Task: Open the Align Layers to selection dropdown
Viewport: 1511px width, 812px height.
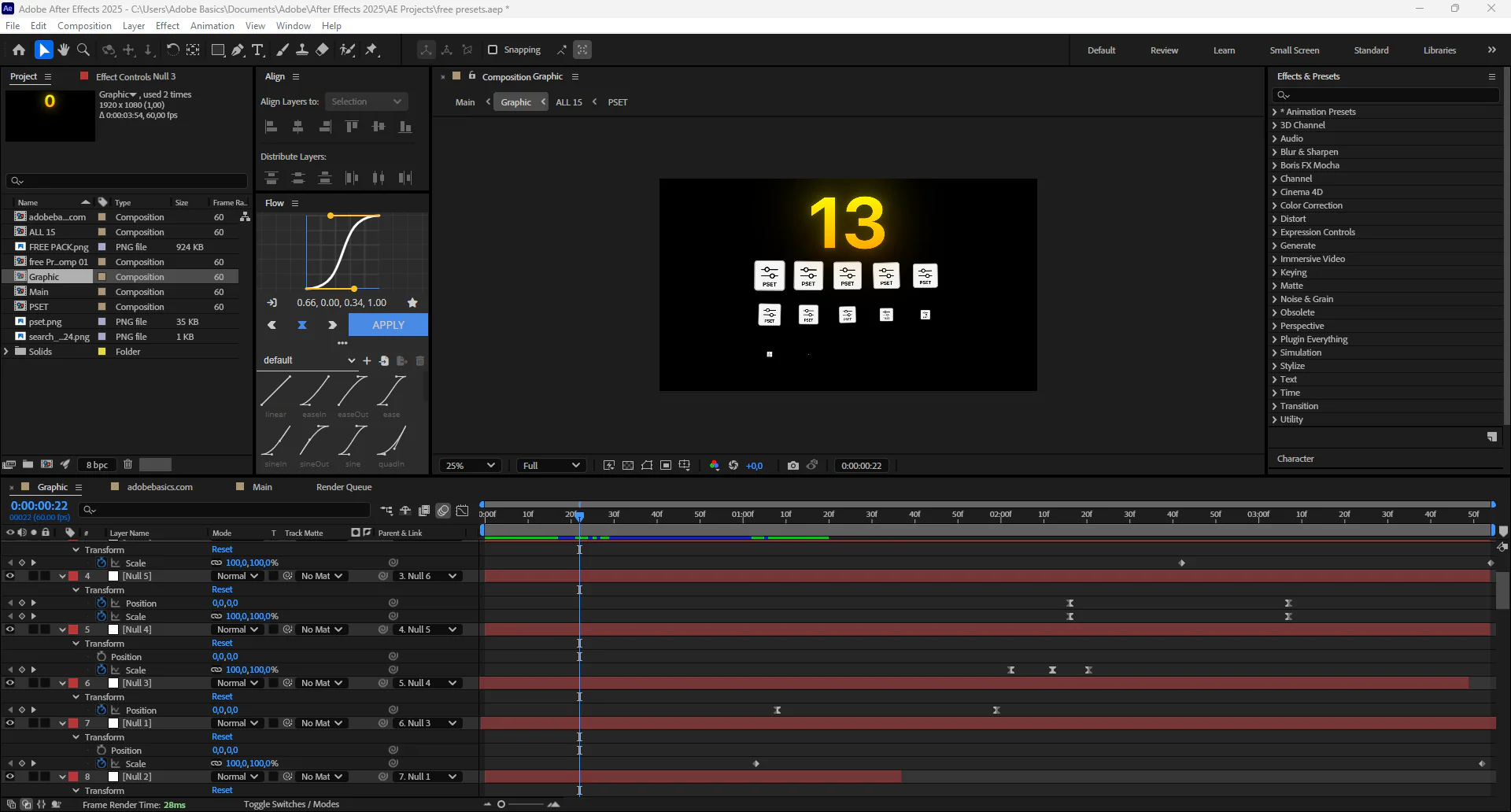Action: click(x=366, y=101)
